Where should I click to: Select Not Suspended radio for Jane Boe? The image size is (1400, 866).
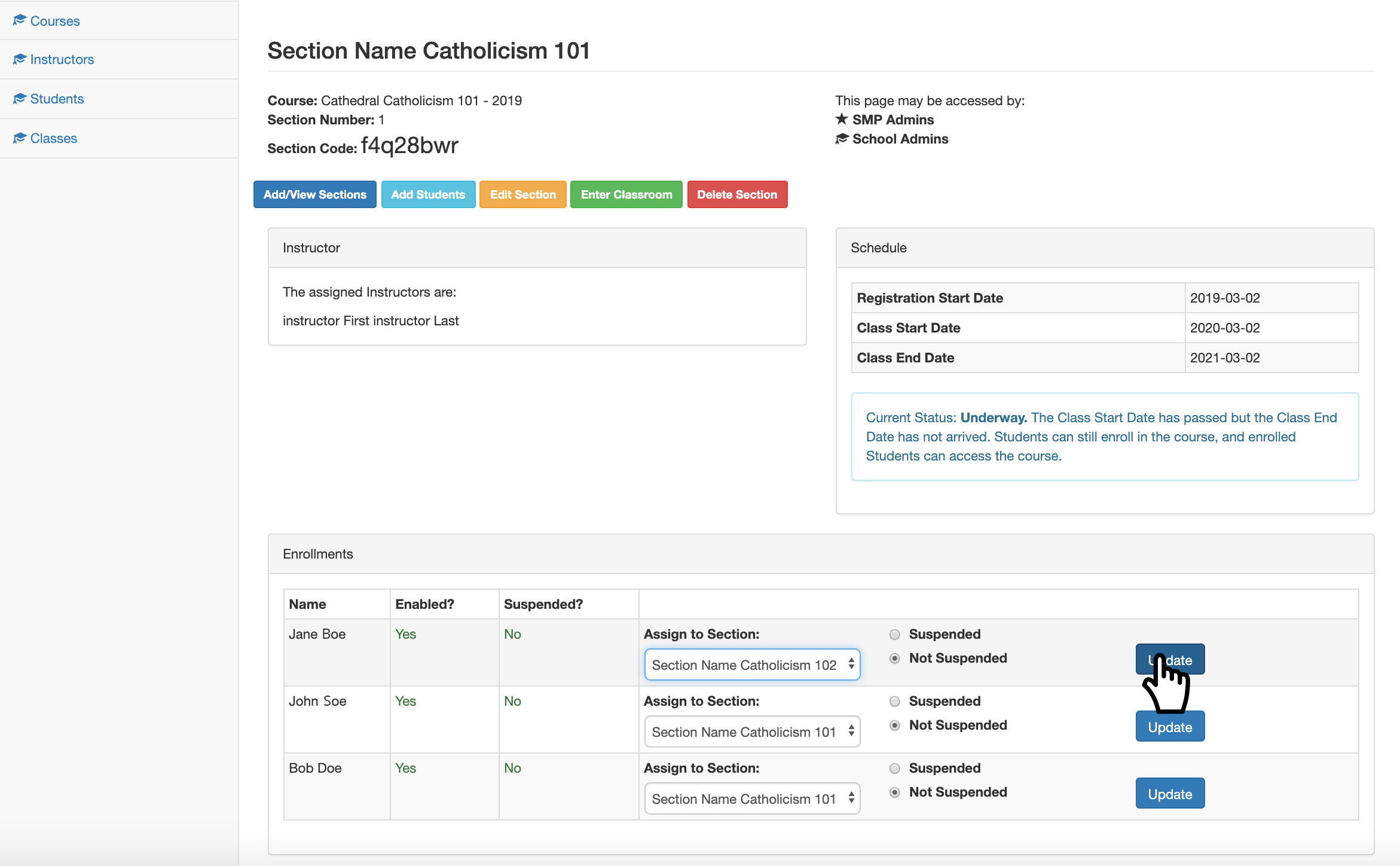[894, 658]
